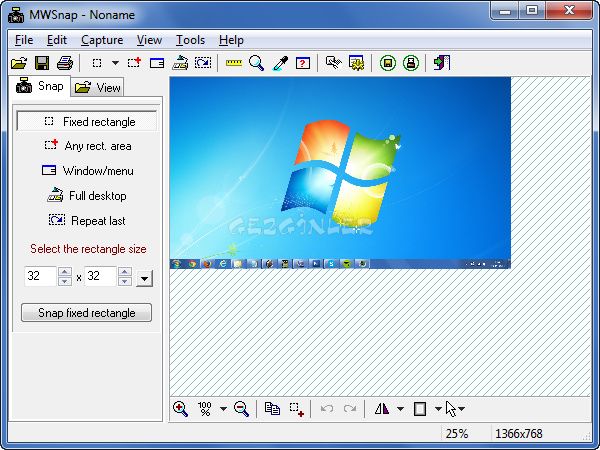Select Fixed rectangle capture mode

[x=88, y=122]
